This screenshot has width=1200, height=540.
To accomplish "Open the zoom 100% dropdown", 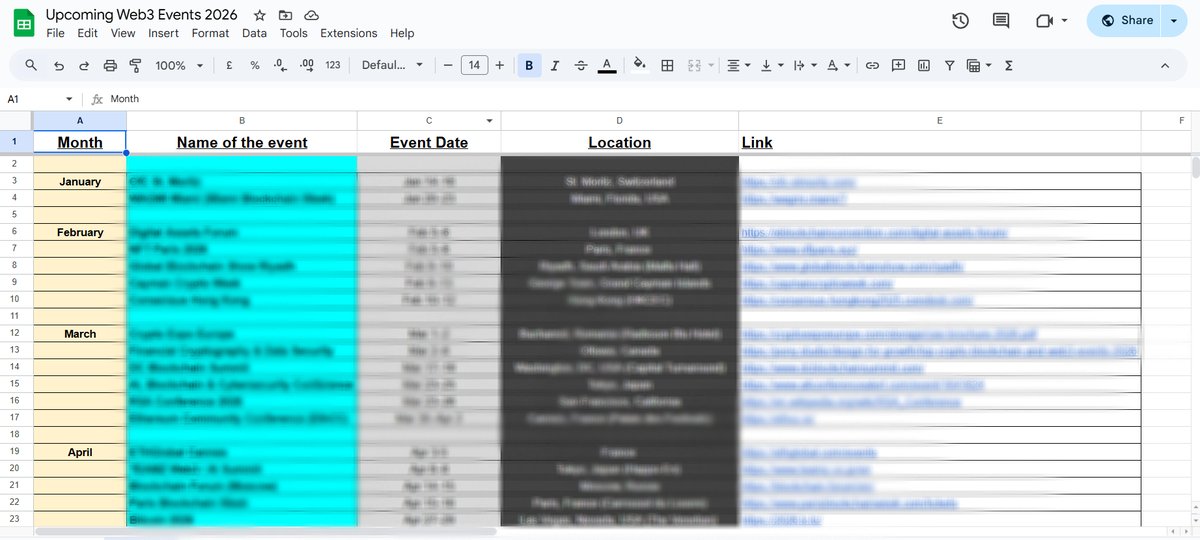I will coord(179,65).
